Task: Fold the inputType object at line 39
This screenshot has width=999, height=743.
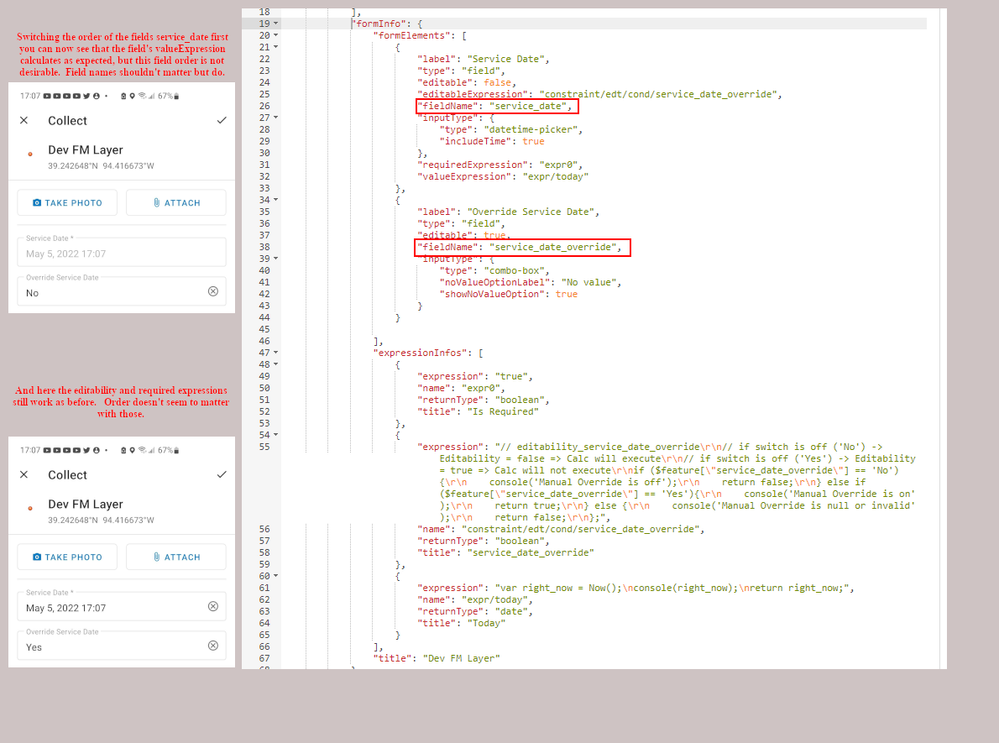Action: point(276,258)
